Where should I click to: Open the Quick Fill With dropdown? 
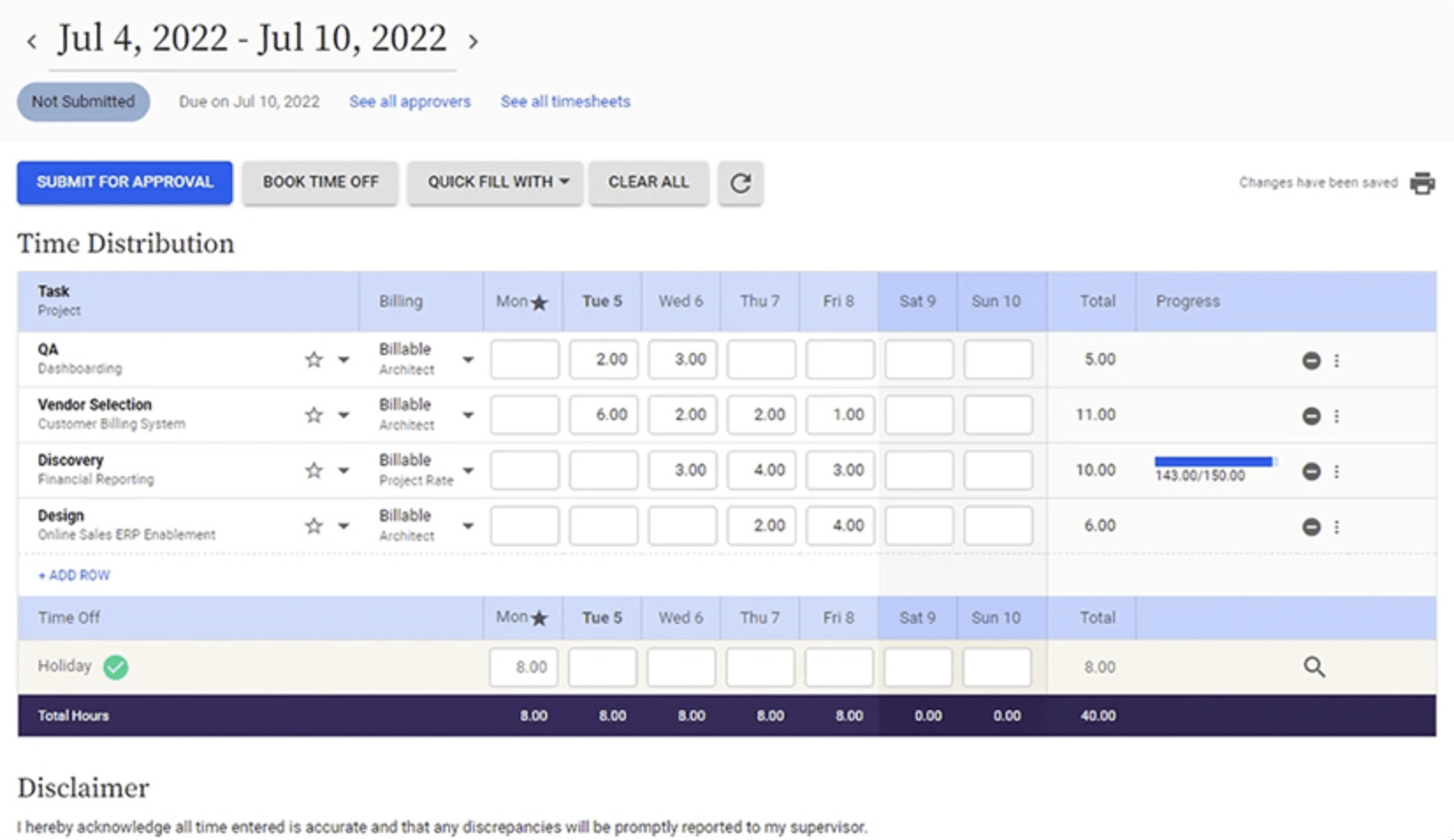[x=495, y=183]
